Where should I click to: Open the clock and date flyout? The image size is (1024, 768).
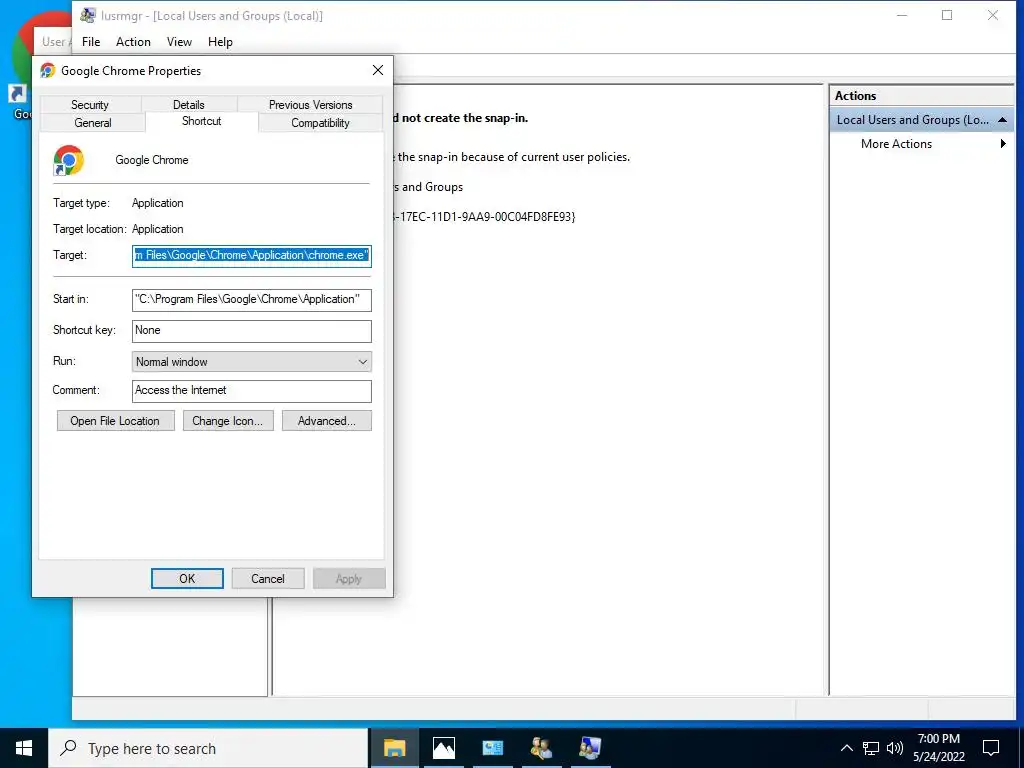point(938,748)
